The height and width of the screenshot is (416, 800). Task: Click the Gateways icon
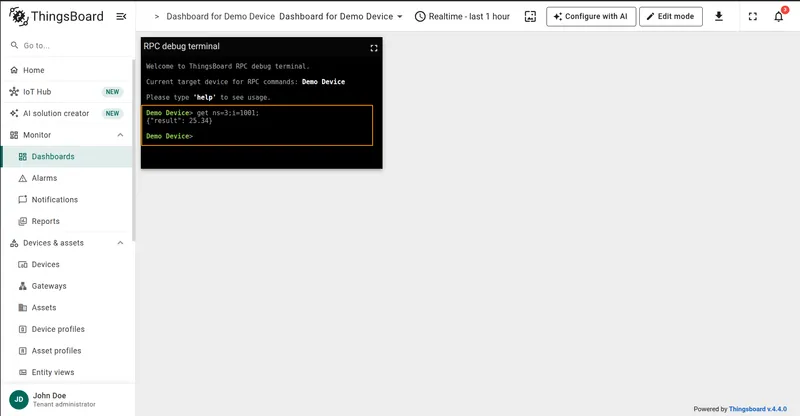22,286
